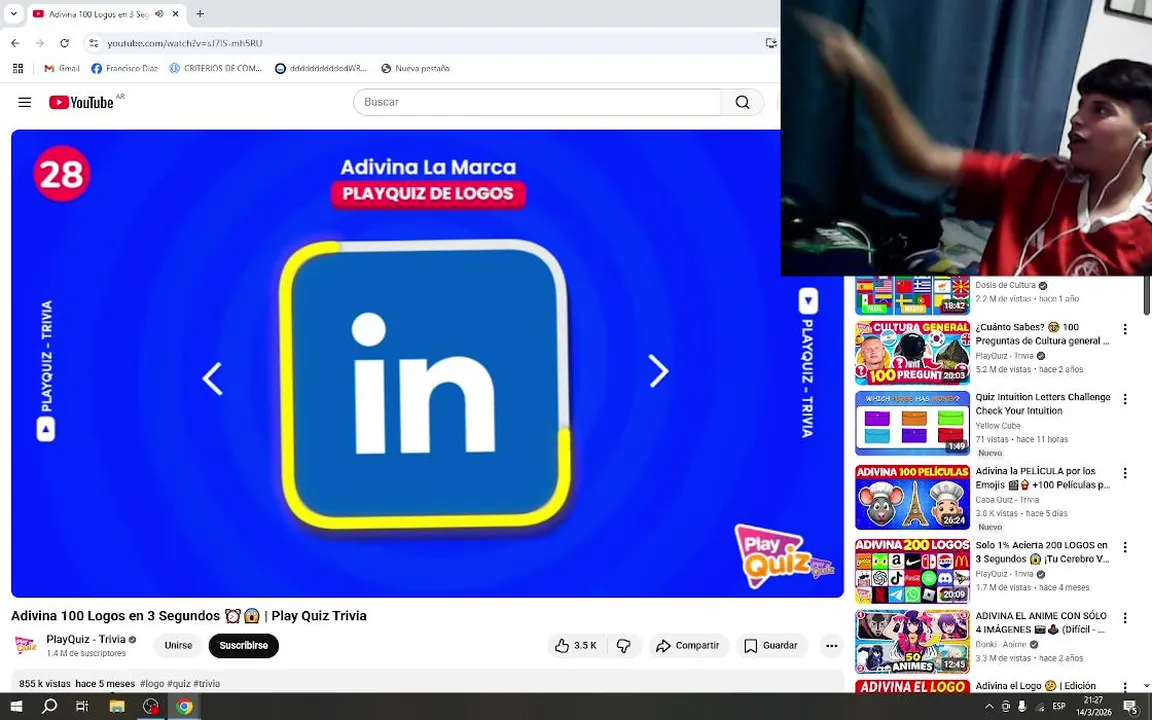The image size is (1152, 720).
Task: Open the three-dot more actions under video
Action: pos(832,645)
